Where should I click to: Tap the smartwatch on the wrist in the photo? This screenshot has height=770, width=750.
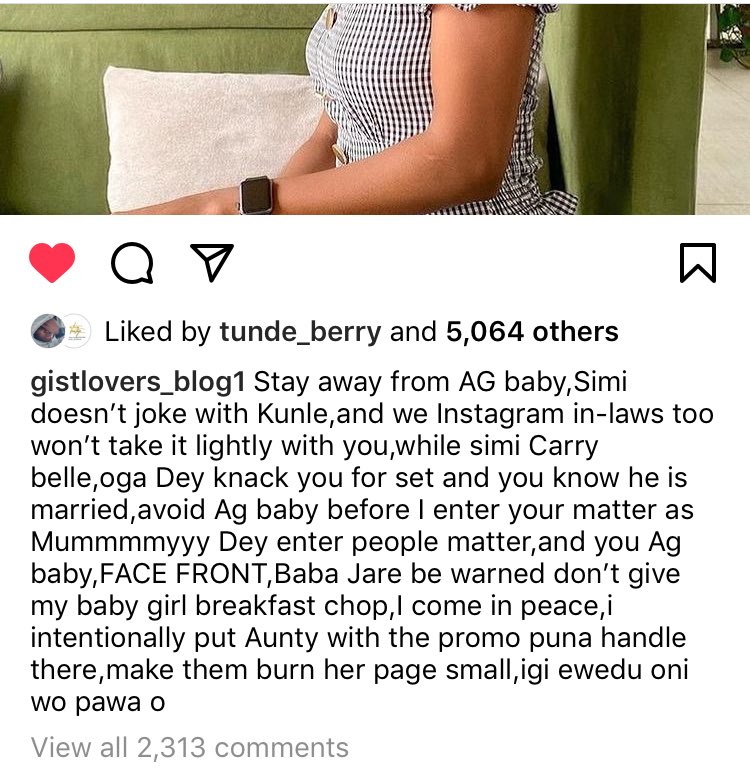click(256, 195)
